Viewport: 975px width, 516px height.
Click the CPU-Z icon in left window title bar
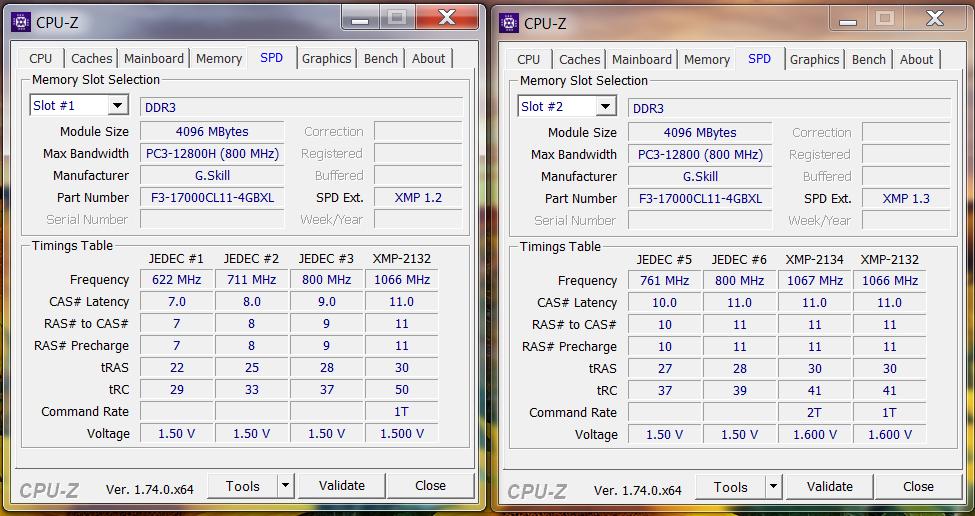20,21
